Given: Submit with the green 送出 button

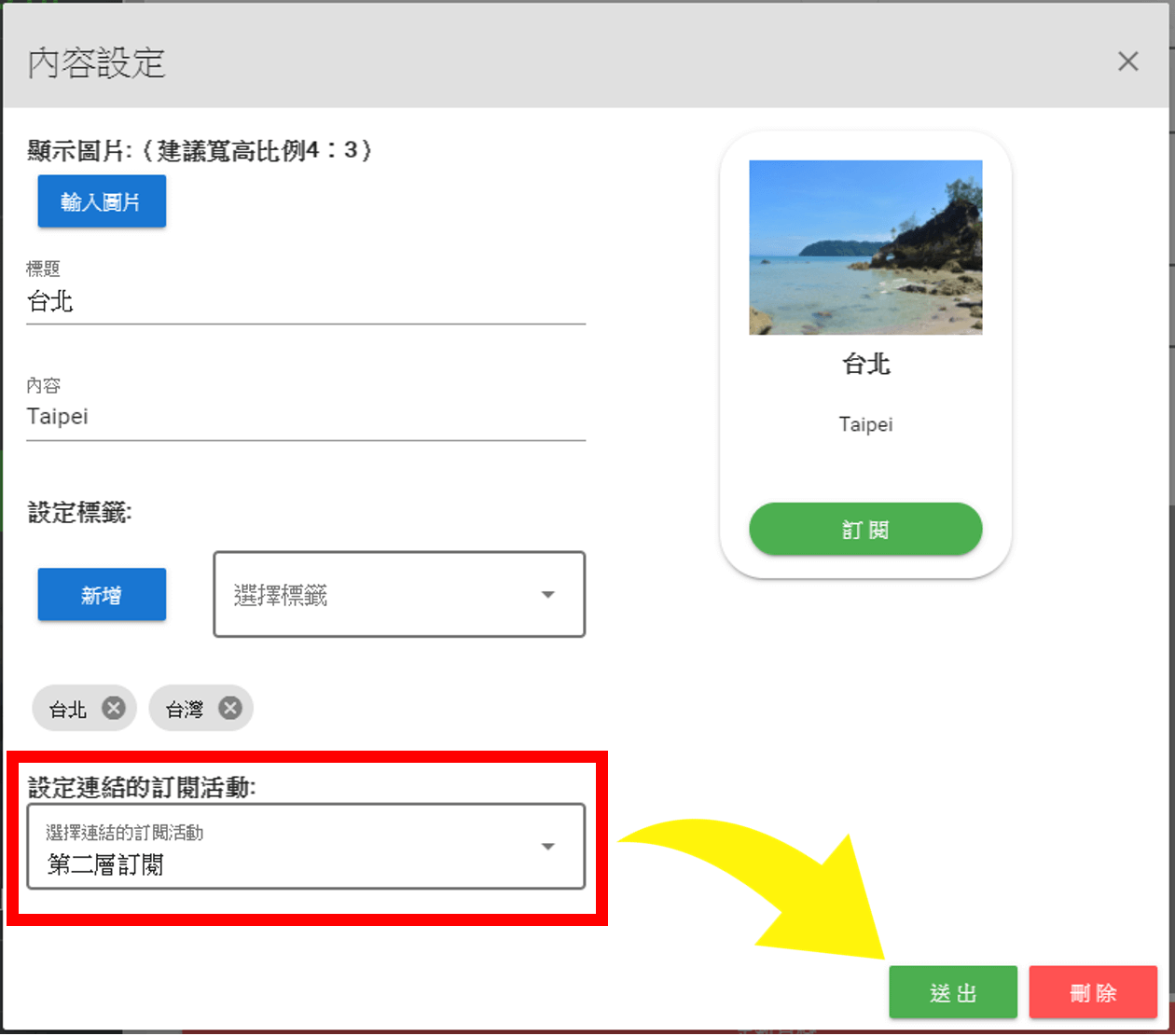Looking at the screenshot, I should coord(953,992).
